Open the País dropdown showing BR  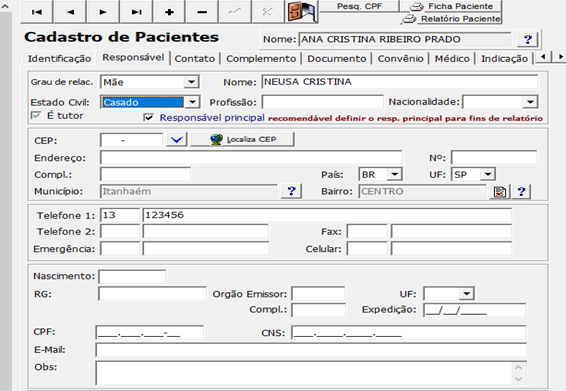(395, 174)
